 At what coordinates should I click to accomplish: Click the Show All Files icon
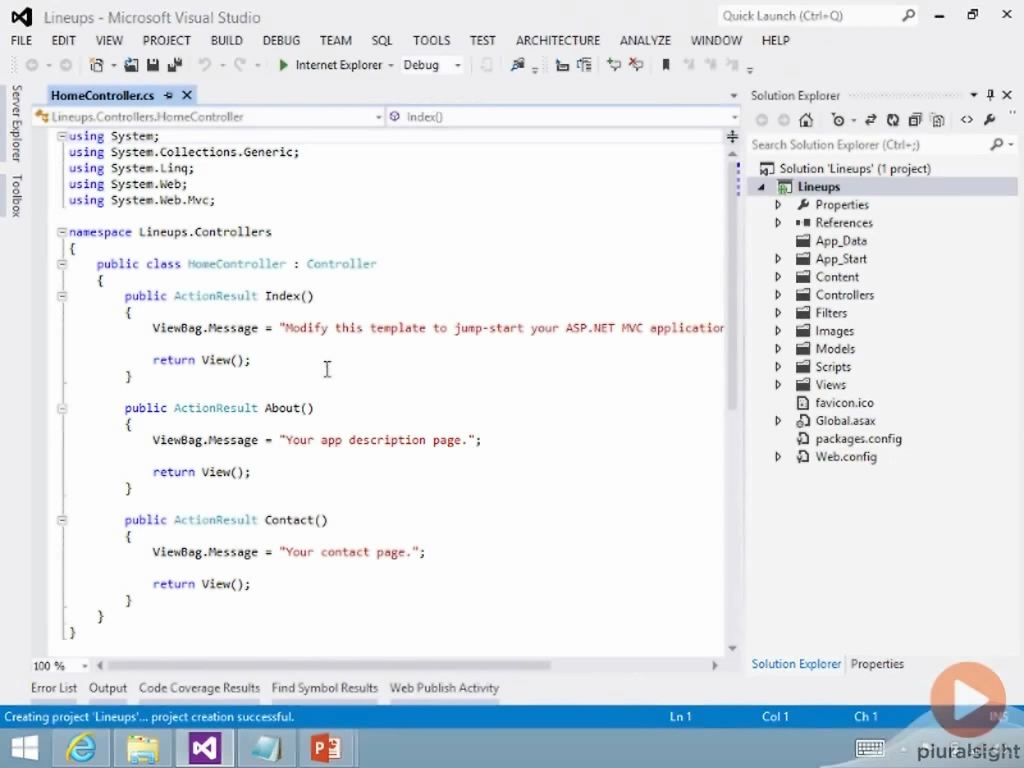[938, 120]
